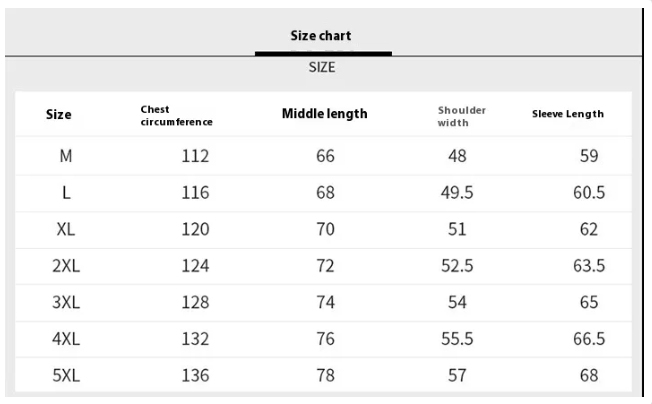Click the Sleeve Length column header
The width and height of the screenshot is (652, 404).
(567, 115)
